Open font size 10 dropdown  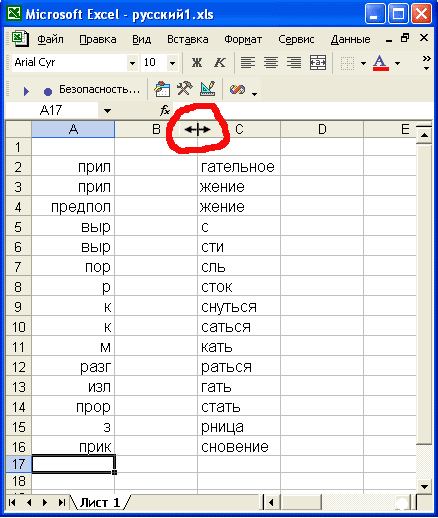[172, 63]
